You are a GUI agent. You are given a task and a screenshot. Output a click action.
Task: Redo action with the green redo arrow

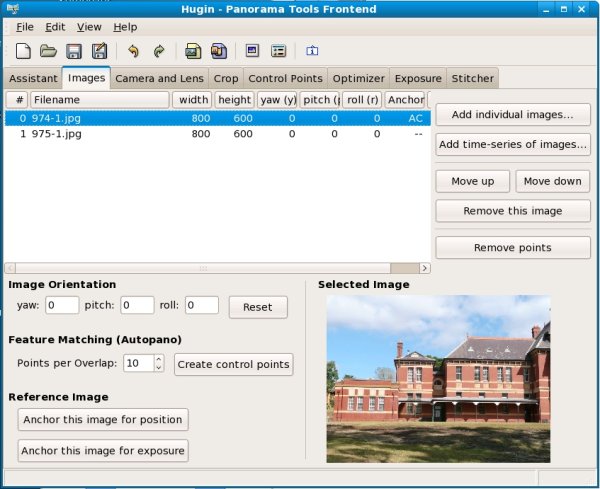coord(159,51)
